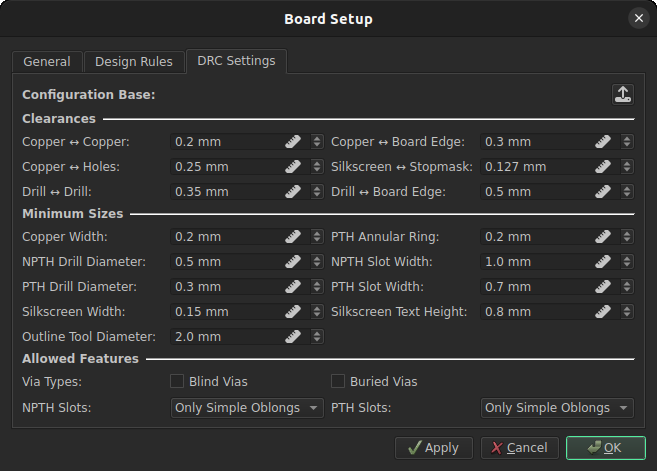Viewport: 657px width, 471px height.
Task: Open the ruler icon for NPTH Drill Diameter
Action: click(x=293, y=262)
